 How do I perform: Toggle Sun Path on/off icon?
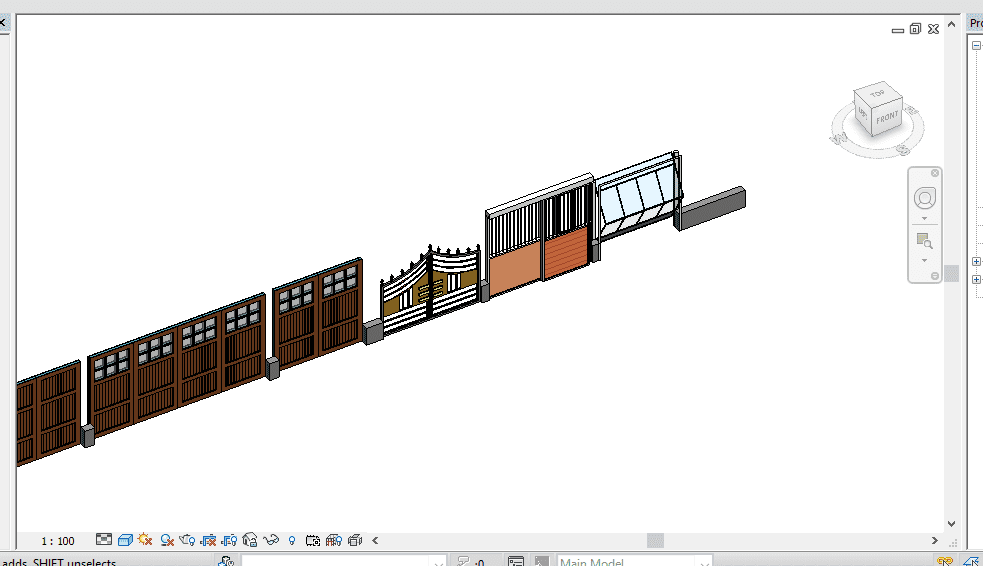[x=145, y=541]
